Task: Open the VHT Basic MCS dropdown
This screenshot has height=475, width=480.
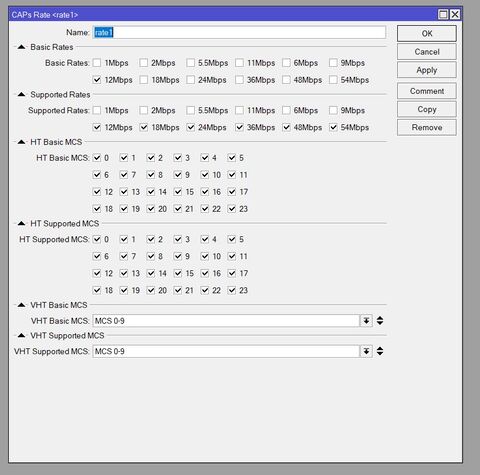Action: (366, 321)
